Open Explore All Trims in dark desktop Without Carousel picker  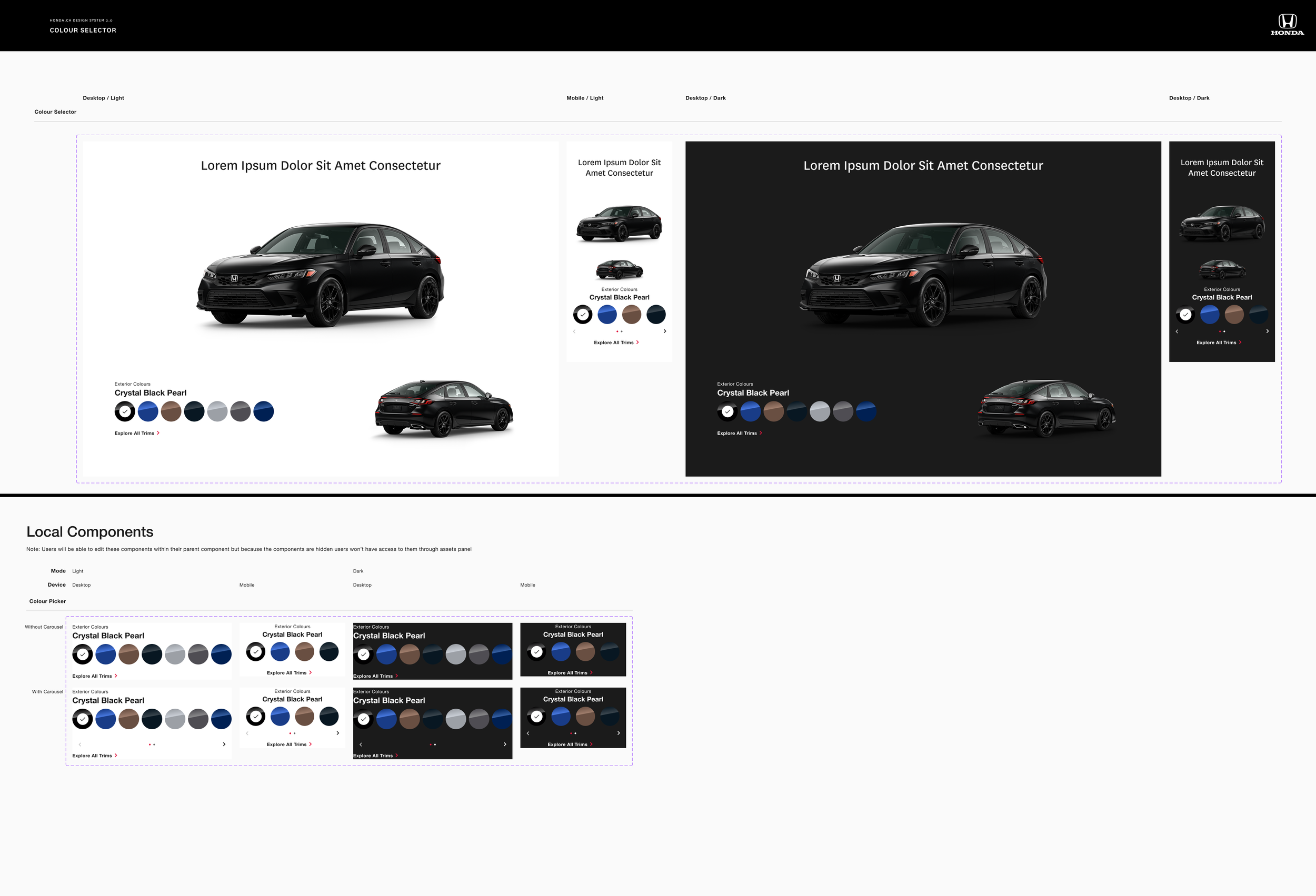coord(376,676)
